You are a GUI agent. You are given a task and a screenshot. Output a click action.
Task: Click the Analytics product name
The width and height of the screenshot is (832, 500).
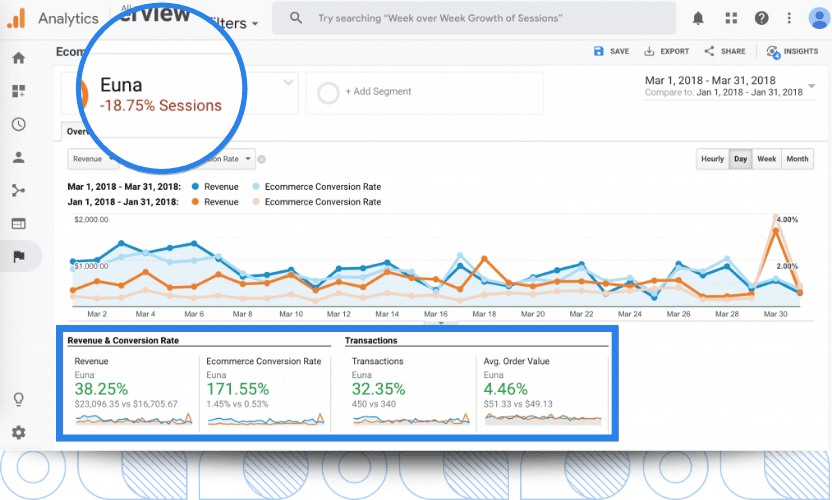(x=68, y=19)
